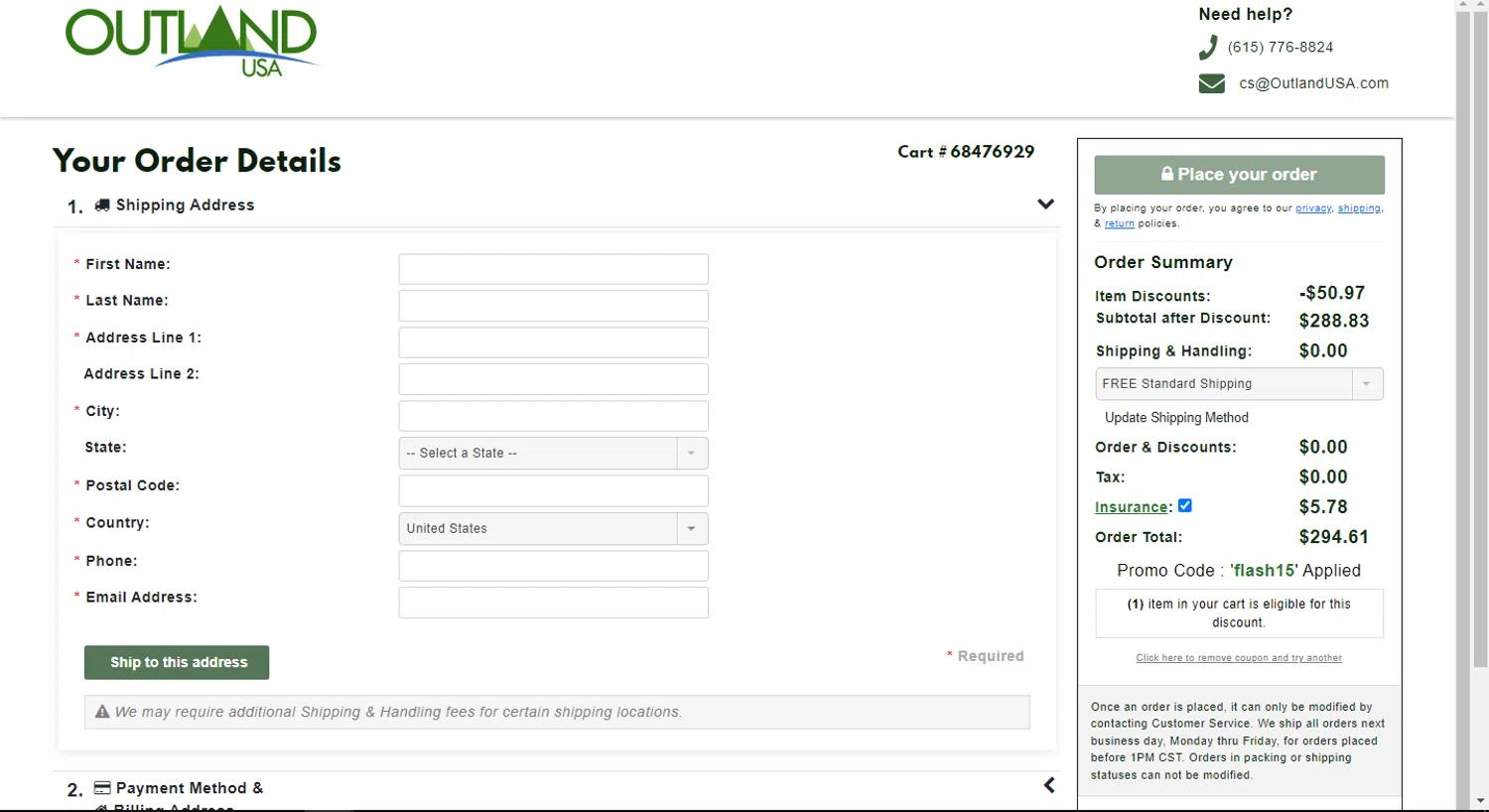
Task: Open the Select a State dropdown
Action: click(553, 454)
